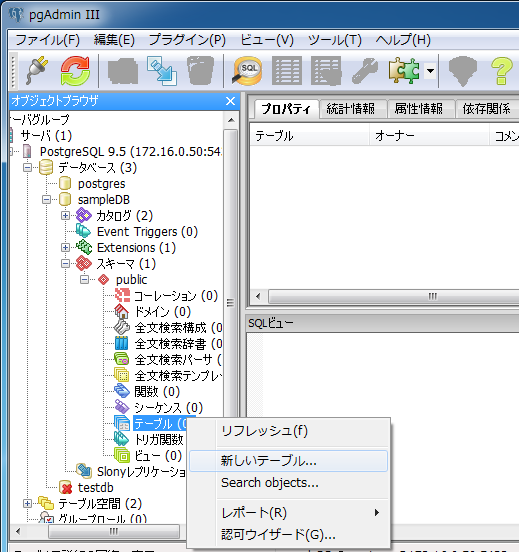Image resolution: width=519 pixels, height=552 pixels.
Task: Choose リフレッシュ(f) from context menu
Action: pyautogui.click(x=289, y=431)
